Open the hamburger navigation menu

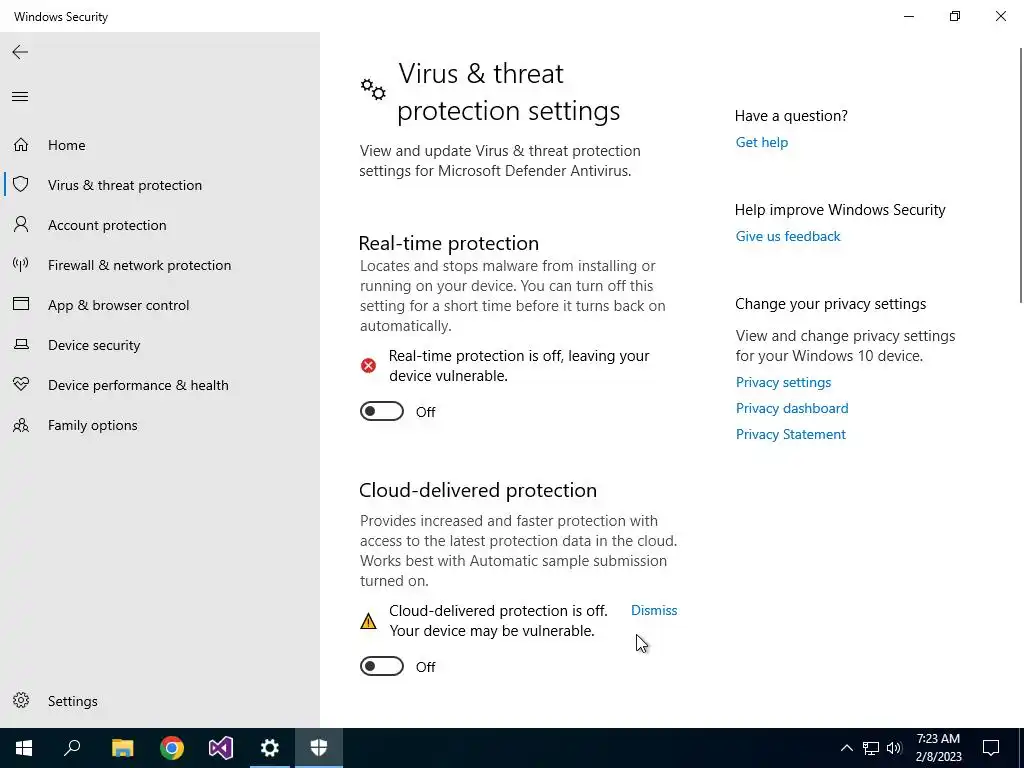20,97
